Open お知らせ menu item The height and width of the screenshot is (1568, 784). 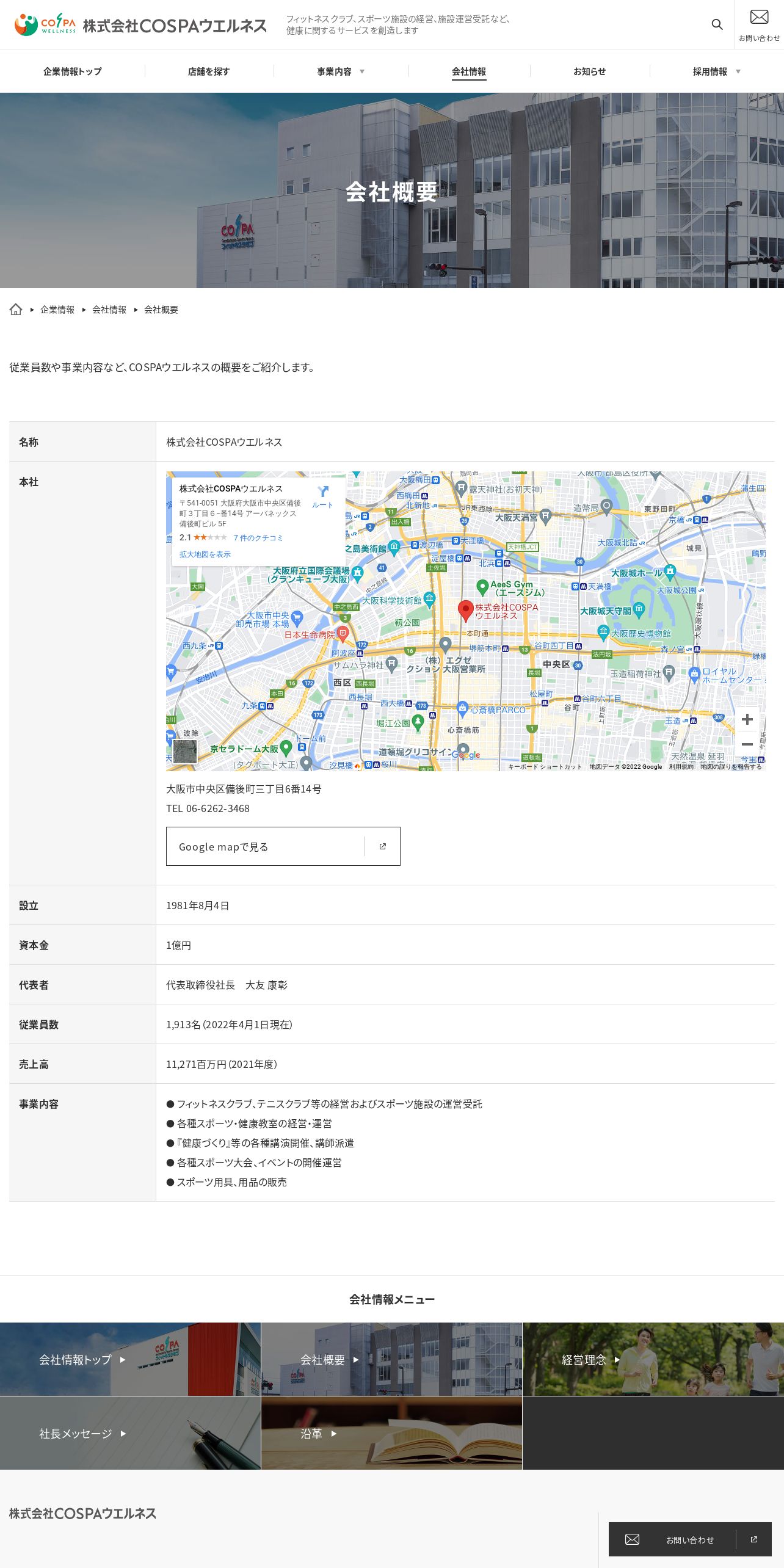tap(590, 71)
